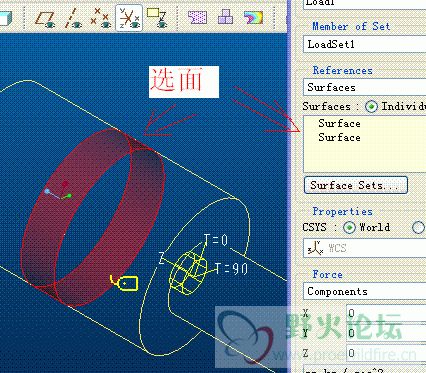
Task: Select the Individual surfaces radio button
Action: (x=371, y=107)
